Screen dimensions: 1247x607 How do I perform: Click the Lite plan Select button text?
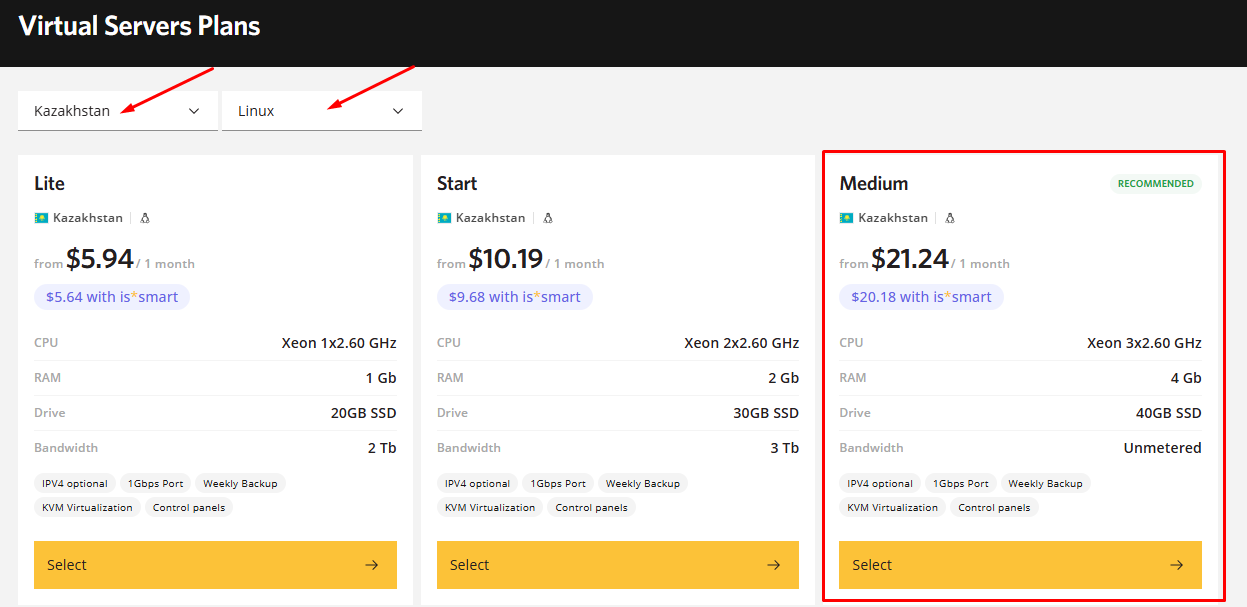pyautogui.click(x=67, y=565)
